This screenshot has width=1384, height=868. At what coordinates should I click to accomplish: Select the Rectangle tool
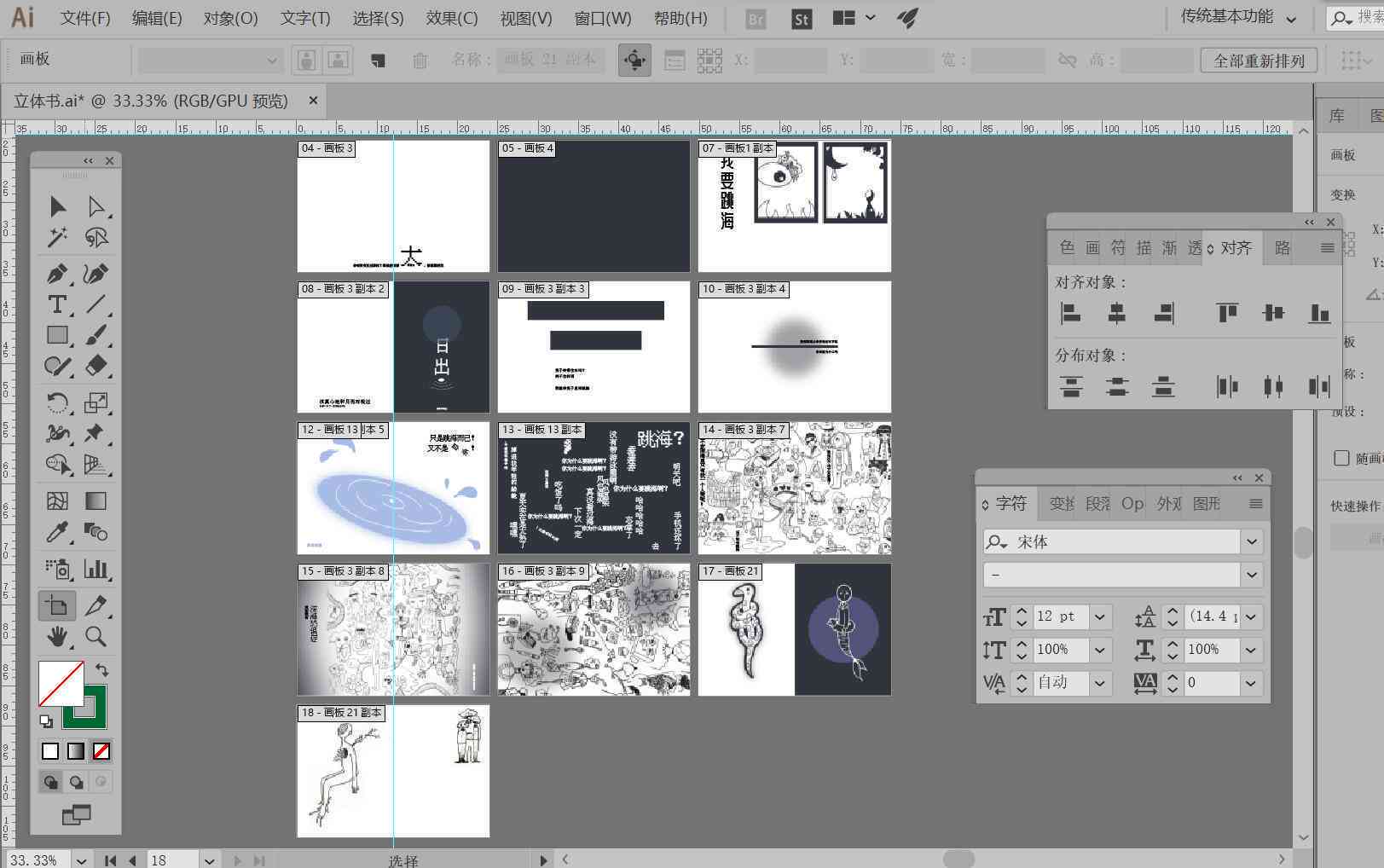tap(57, 335)
